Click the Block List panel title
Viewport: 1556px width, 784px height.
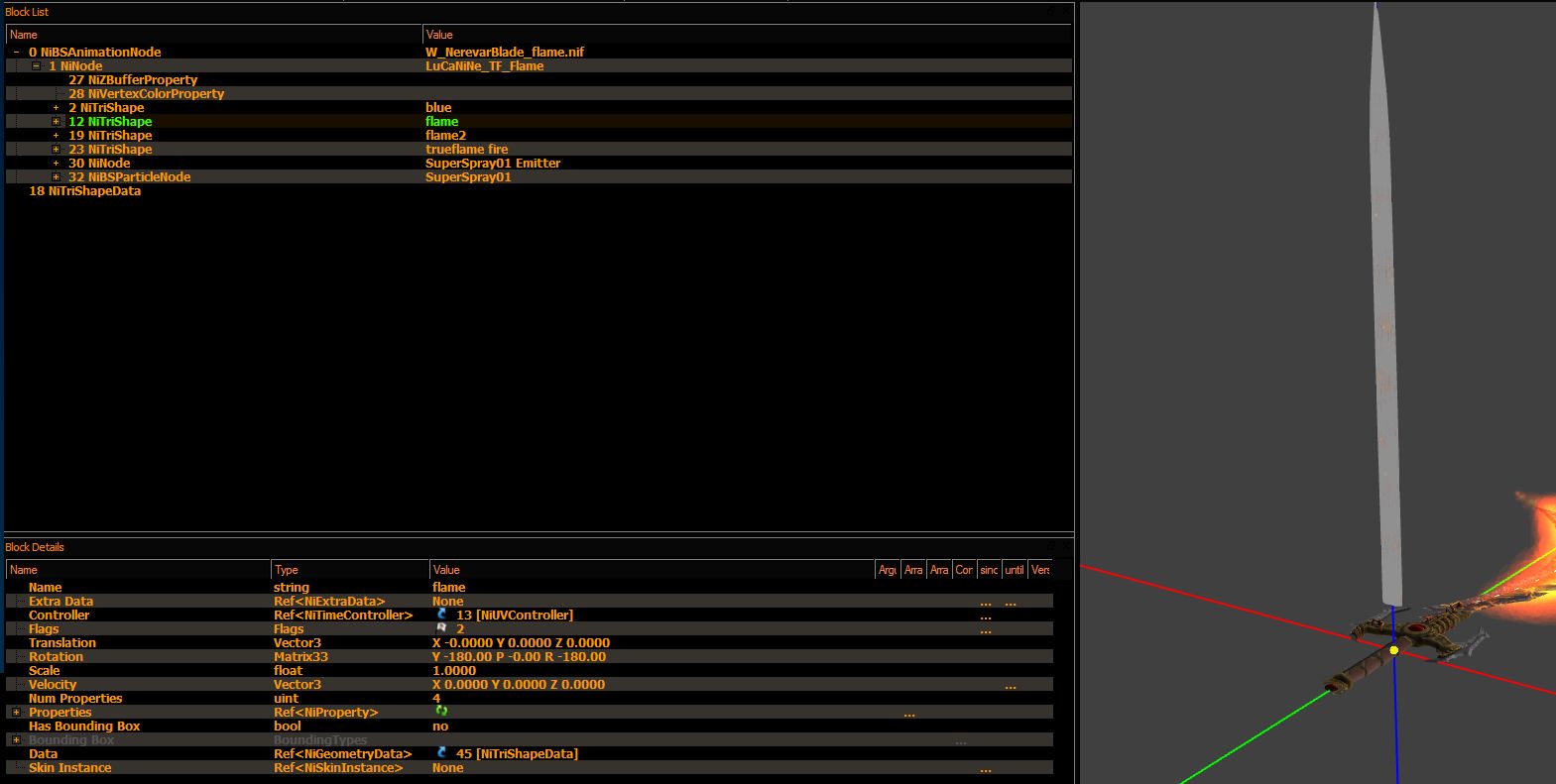coord(27,12)
